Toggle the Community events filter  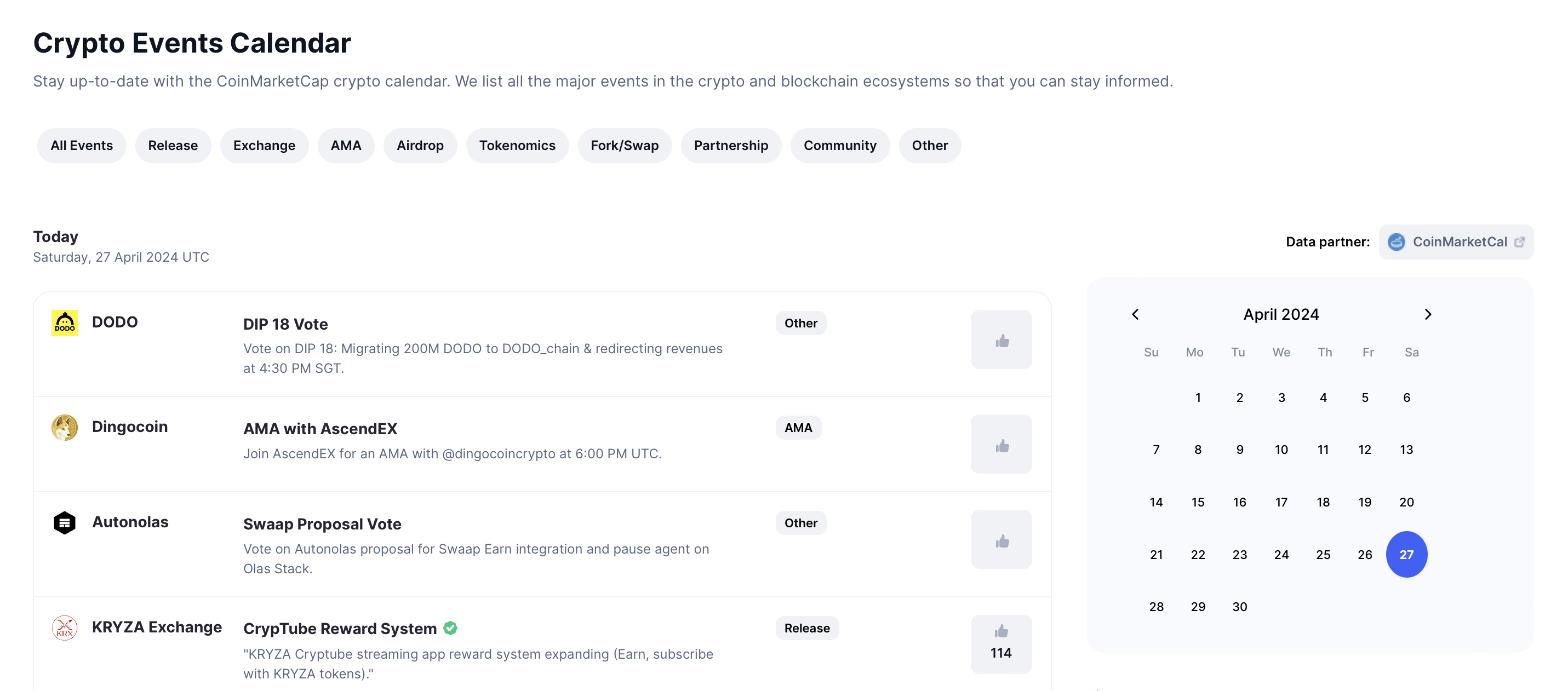[x=840, y=145]
